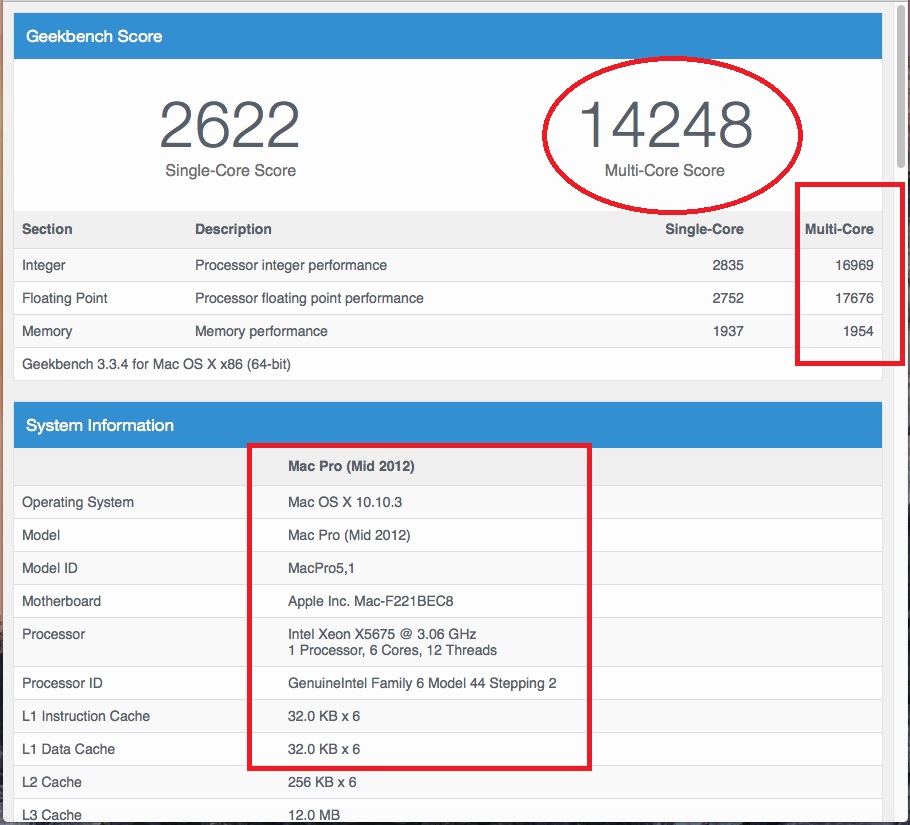The height and width of the screenshot is (825, 910).
Task: Click 'Processor integer performance' description
Action: point(291,265)
